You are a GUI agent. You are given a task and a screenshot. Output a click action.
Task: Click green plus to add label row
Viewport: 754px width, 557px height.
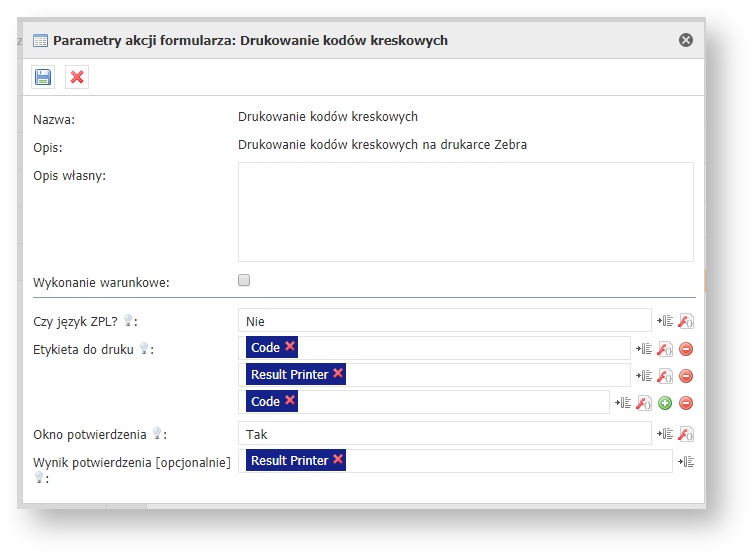(666, 403)
